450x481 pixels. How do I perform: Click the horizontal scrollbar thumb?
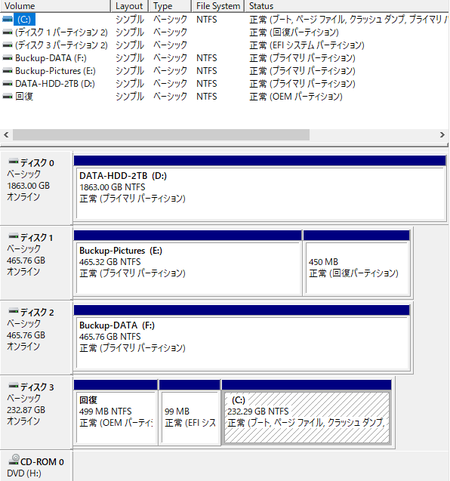click(161, 135)
